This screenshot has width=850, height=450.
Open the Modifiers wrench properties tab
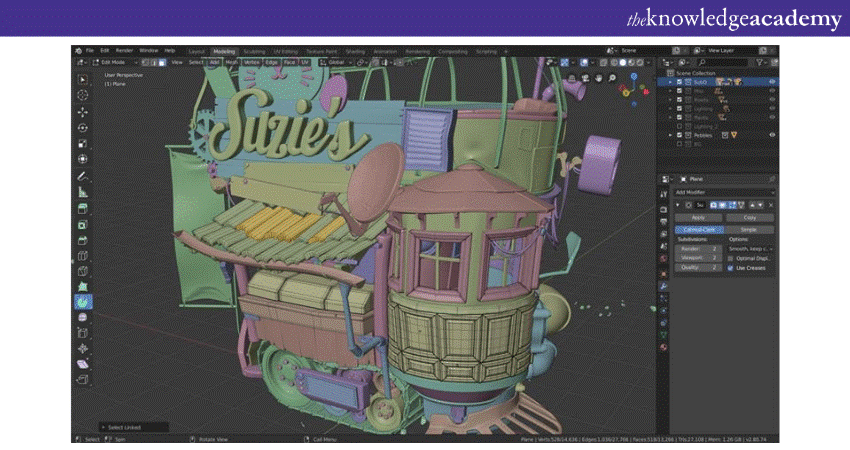click(663, 284)
